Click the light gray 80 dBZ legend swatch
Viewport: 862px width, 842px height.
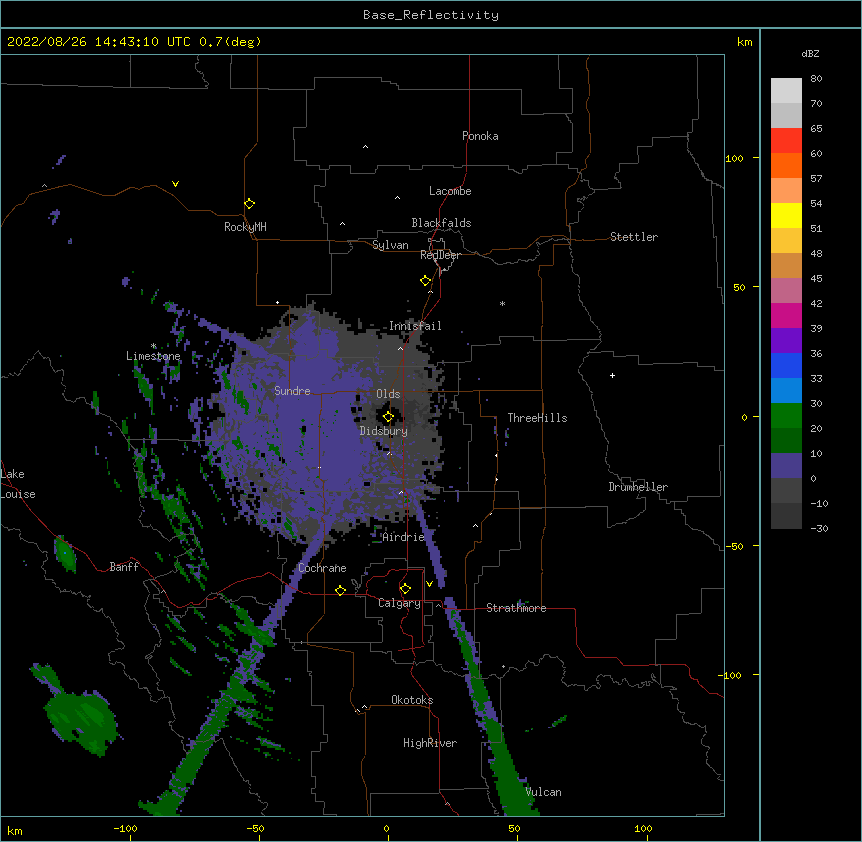coord(786,91)
